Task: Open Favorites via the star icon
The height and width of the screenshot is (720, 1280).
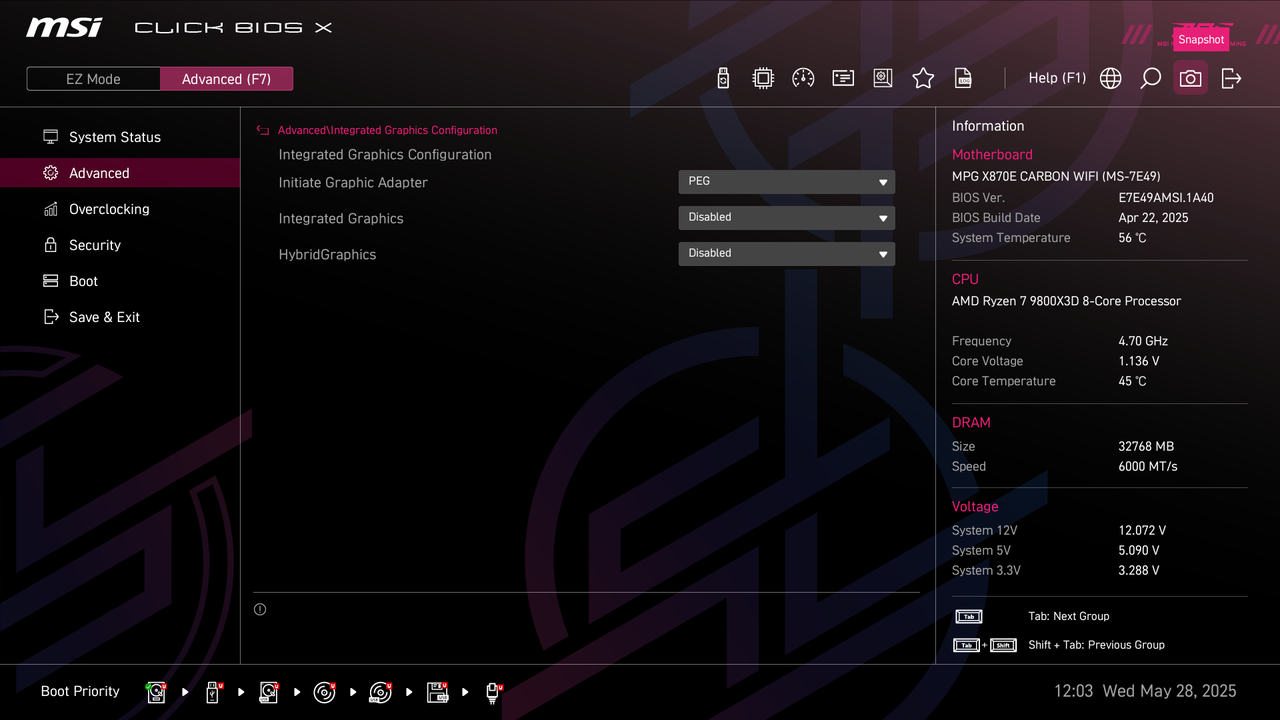Action: 923,78
